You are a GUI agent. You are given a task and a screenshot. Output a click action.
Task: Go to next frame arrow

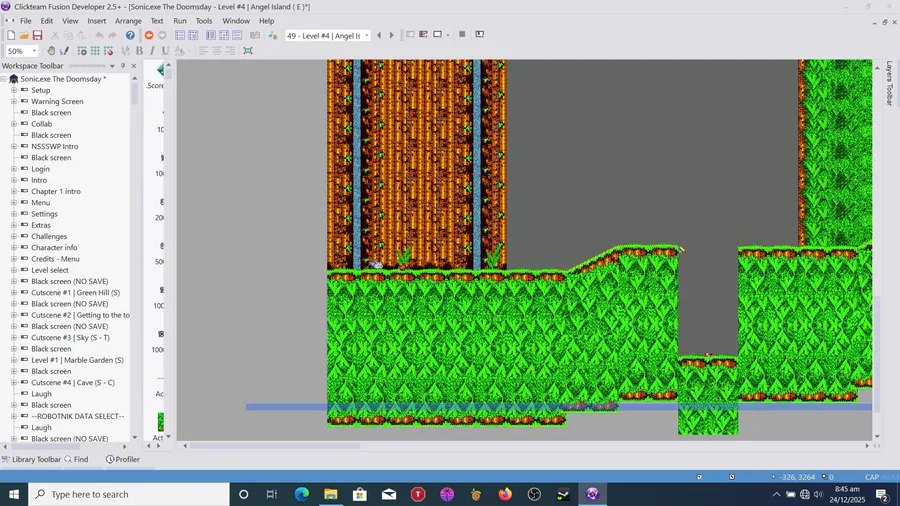click(392, 36)
